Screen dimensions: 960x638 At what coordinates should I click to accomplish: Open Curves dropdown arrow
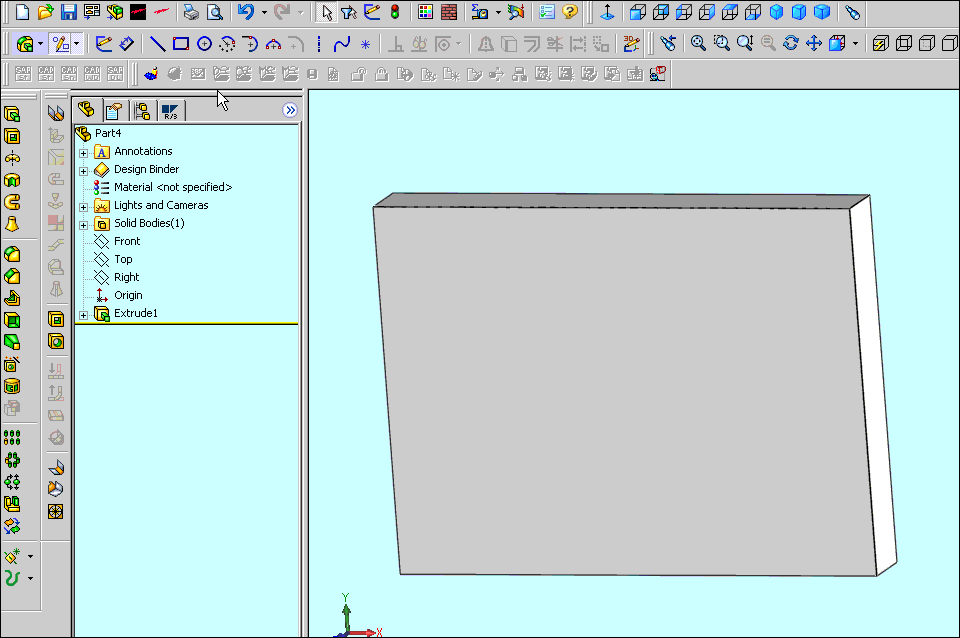(x=31, y=579)
